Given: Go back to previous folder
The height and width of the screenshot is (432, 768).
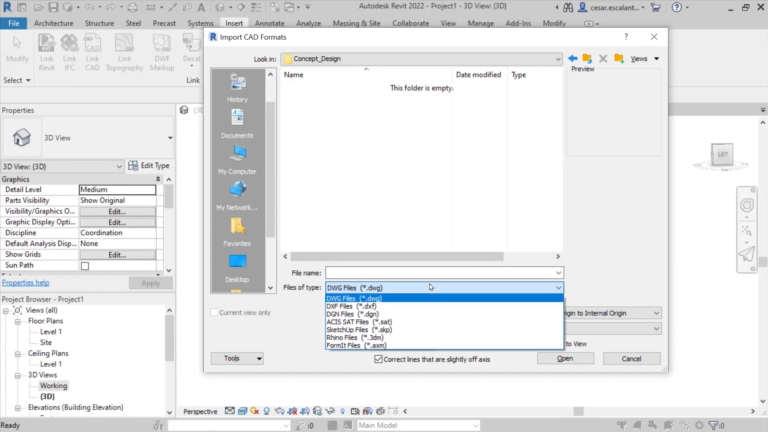Looking at the screenshot, I should click(x=573, y=59).
